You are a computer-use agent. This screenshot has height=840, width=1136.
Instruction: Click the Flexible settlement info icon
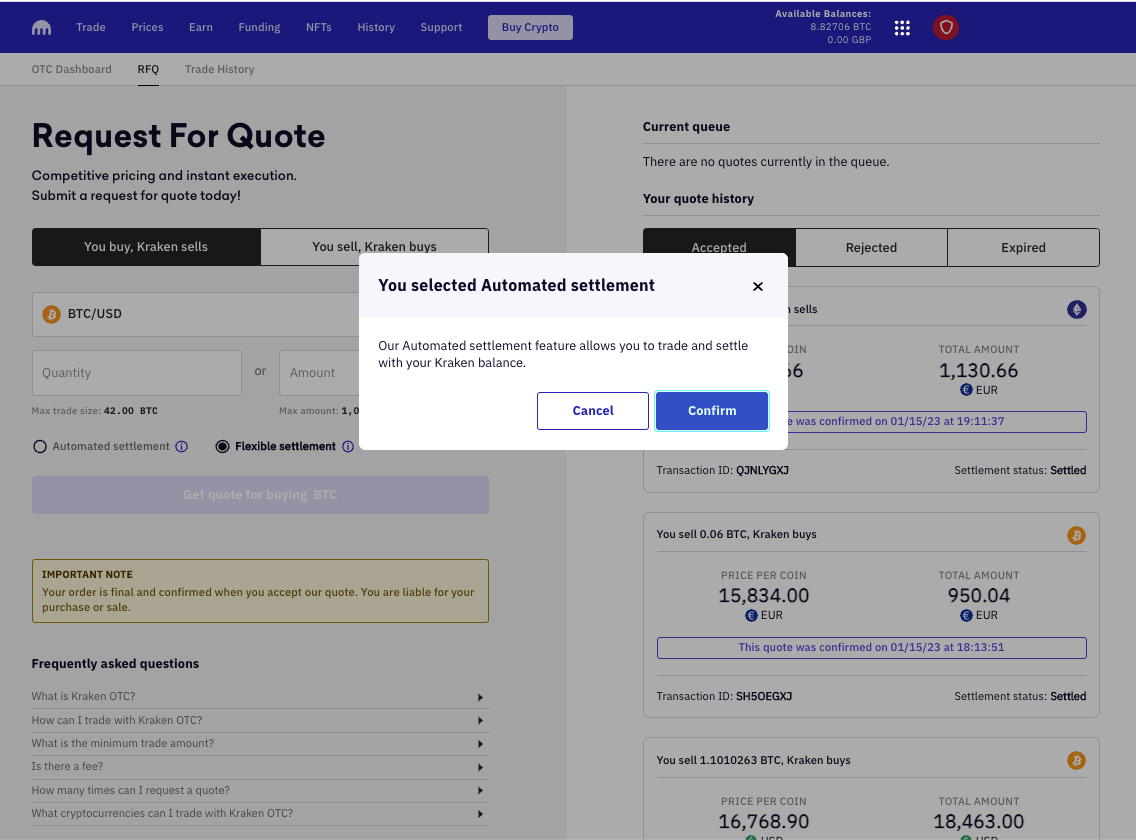click(348, 447)
